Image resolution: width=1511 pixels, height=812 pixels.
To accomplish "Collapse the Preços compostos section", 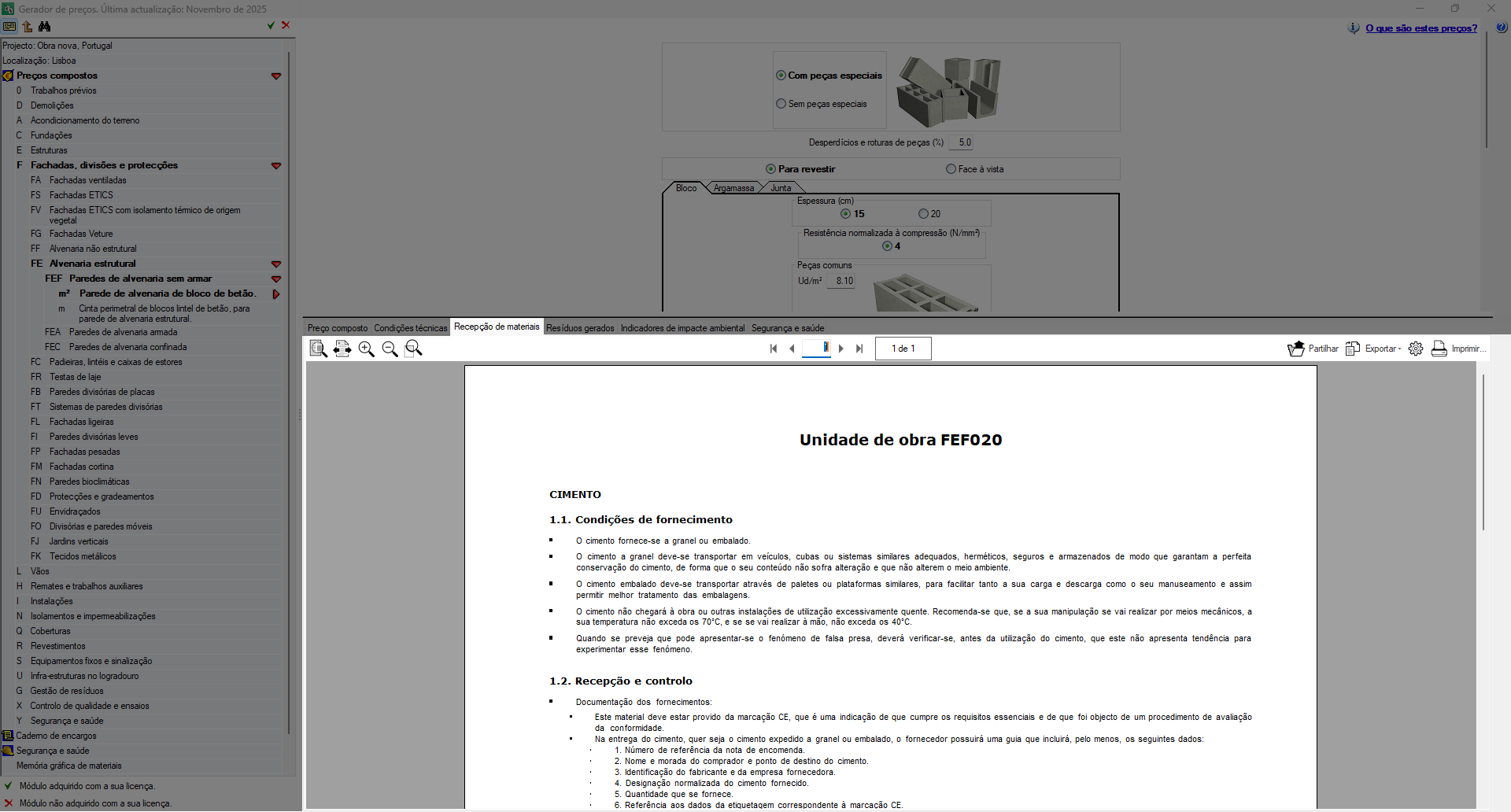I will 276,76.
